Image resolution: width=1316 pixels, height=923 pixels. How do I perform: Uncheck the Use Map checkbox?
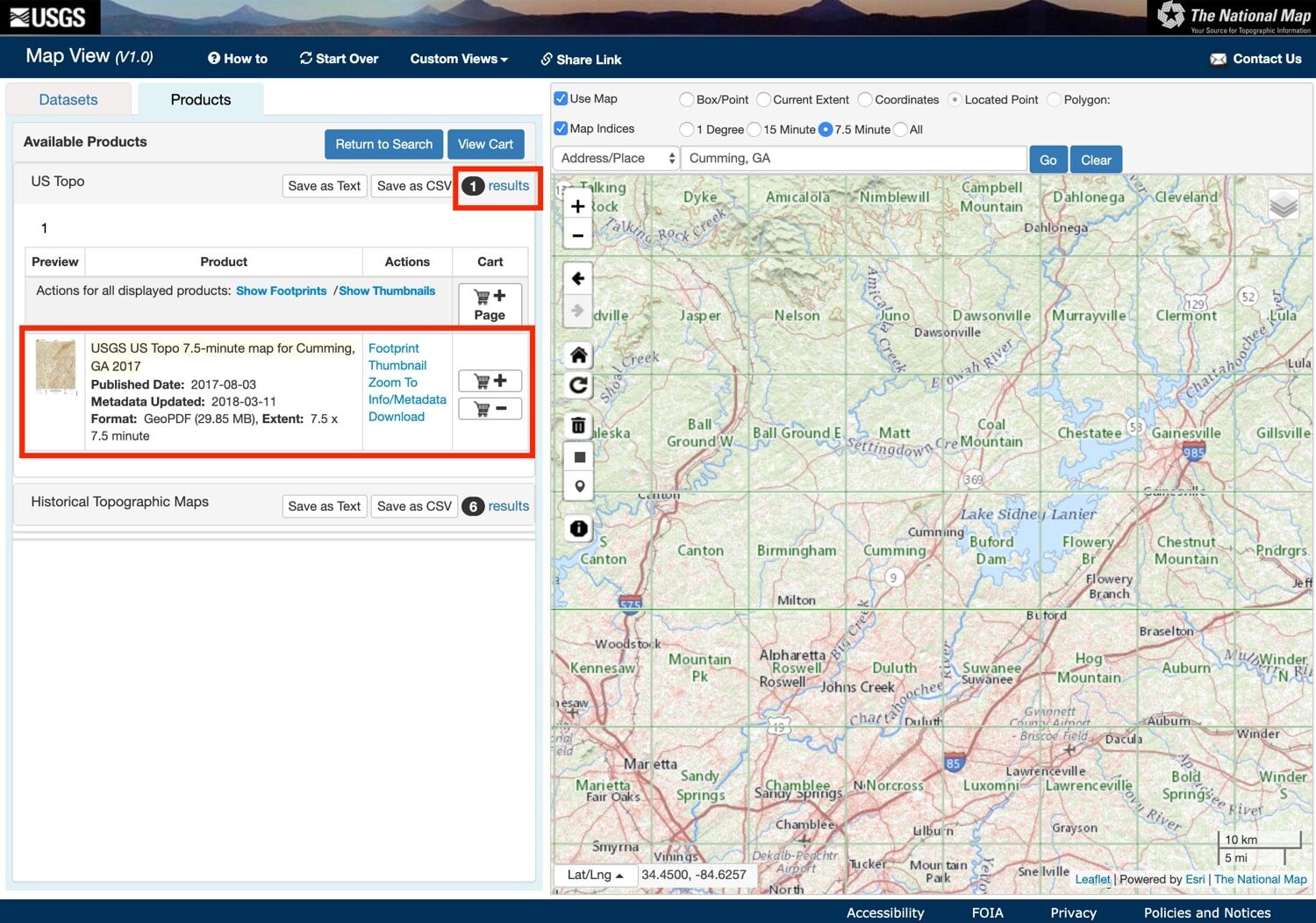click(x=561, y=98)
